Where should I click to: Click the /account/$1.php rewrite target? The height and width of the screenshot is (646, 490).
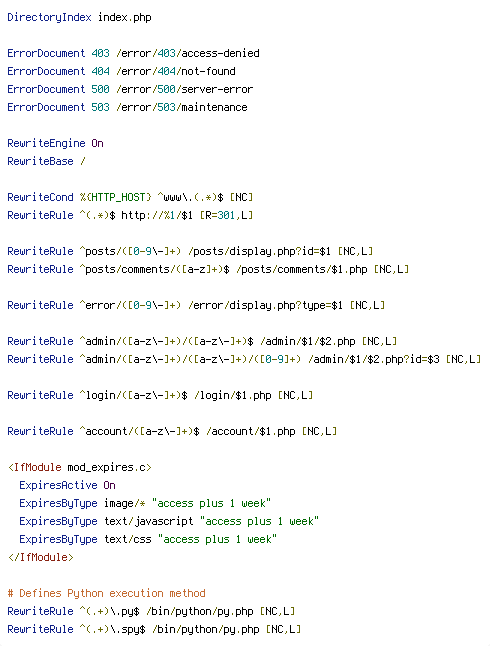[x=251, y=431]
